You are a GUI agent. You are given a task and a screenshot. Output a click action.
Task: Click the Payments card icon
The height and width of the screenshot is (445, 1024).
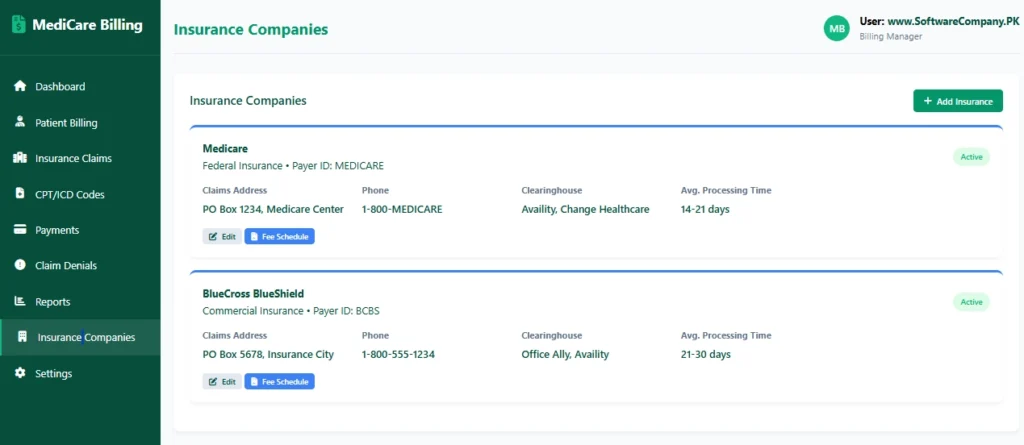click(20, 230)
